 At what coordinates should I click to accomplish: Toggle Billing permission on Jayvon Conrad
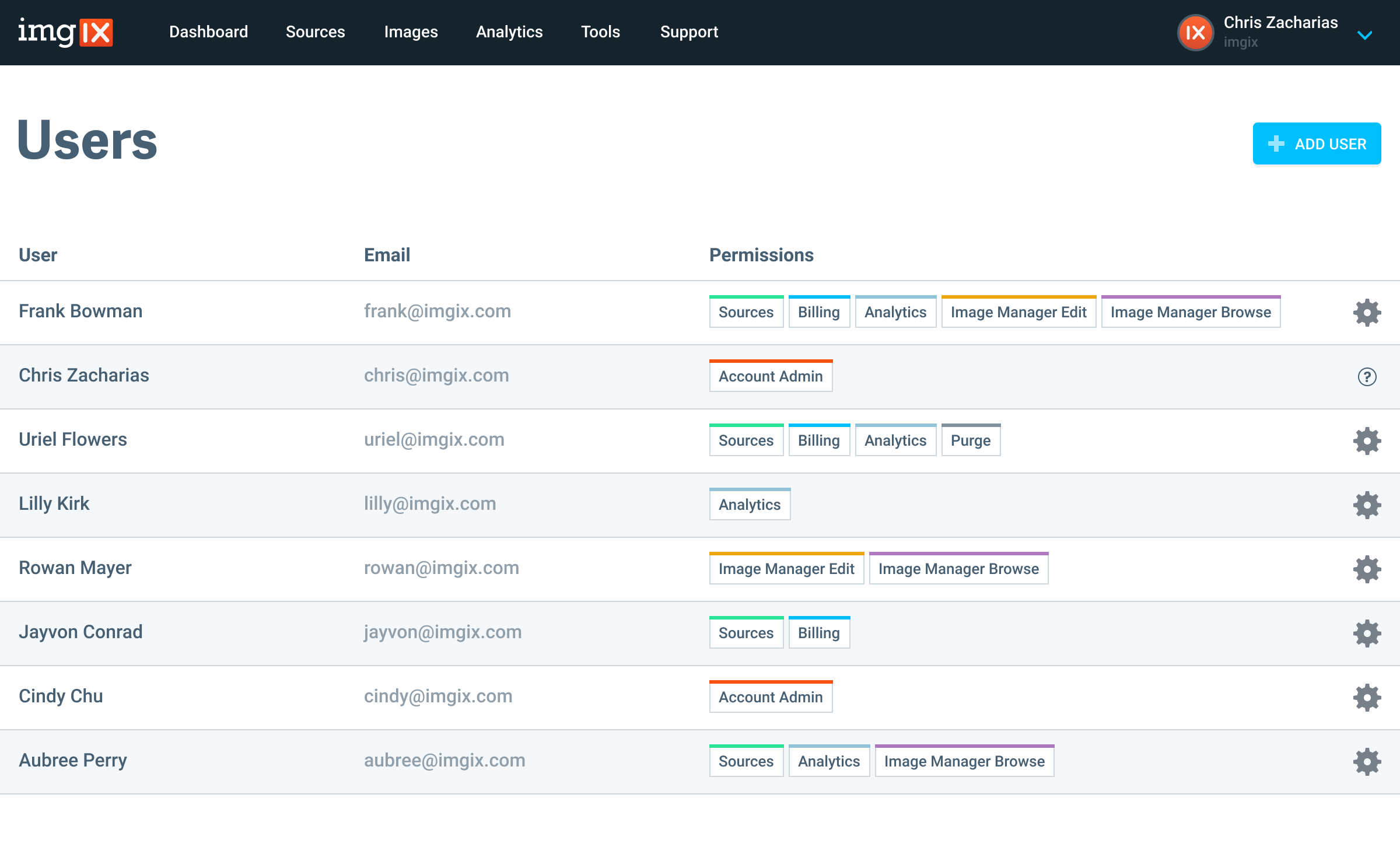[819, 632]
